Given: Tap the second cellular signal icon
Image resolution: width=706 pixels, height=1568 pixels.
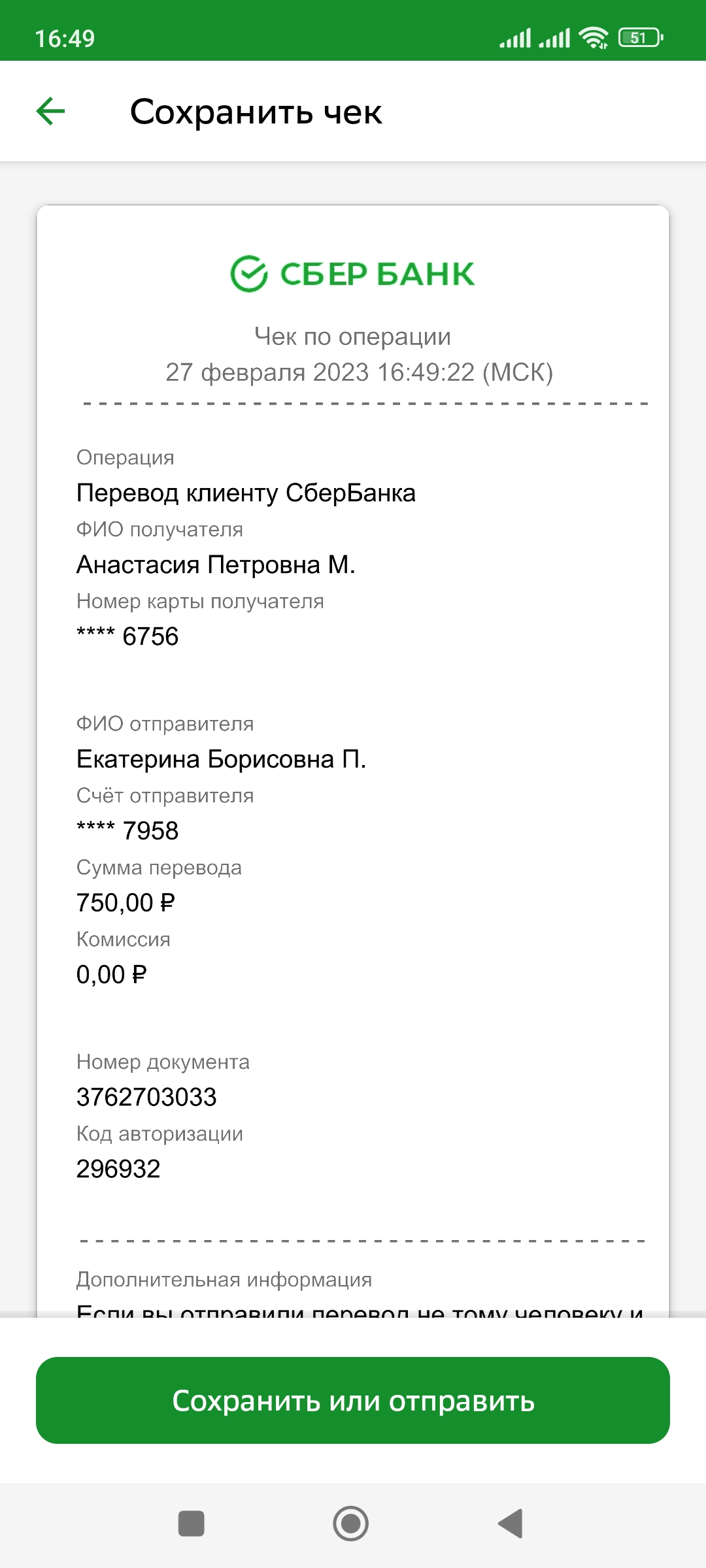Looking at the screenshot, I should [x=554, y=38].
